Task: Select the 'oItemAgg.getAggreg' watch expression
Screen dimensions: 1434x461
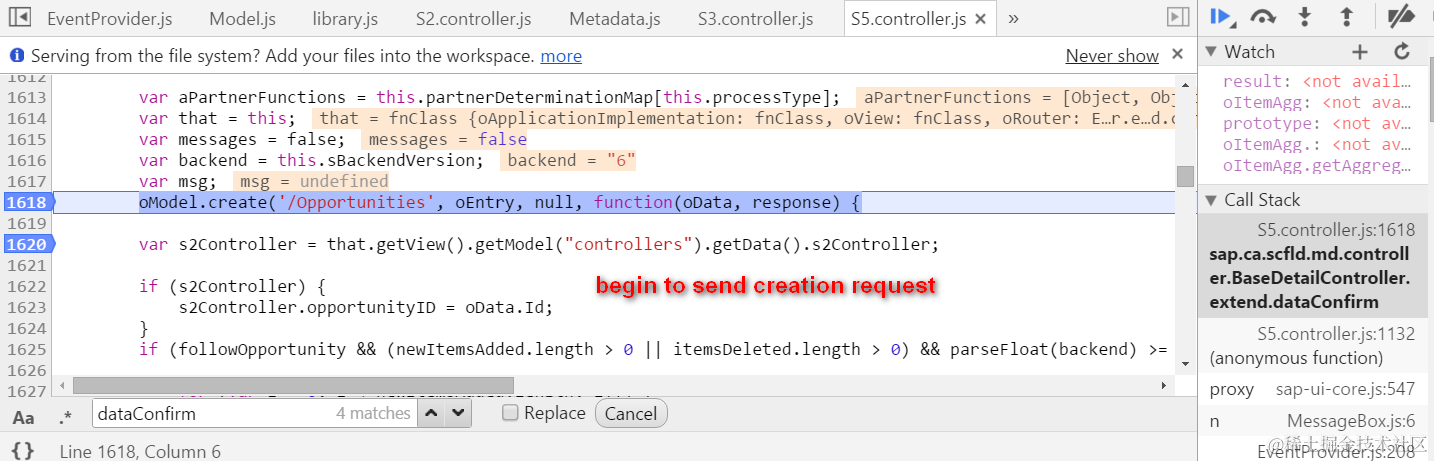Action: [1317, 166]
